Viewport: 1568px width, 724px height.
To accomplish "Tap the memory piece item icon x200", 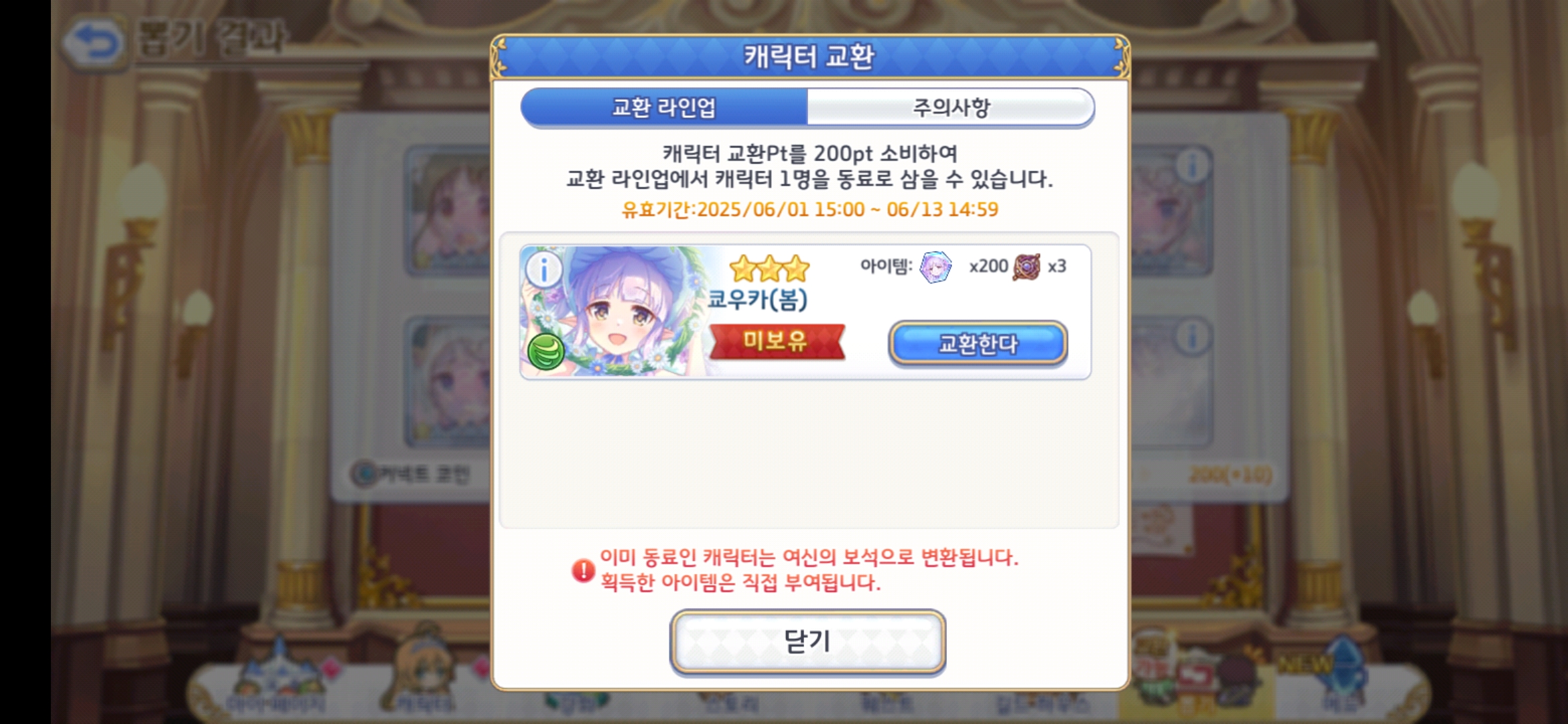I will (x=935, y=267).
